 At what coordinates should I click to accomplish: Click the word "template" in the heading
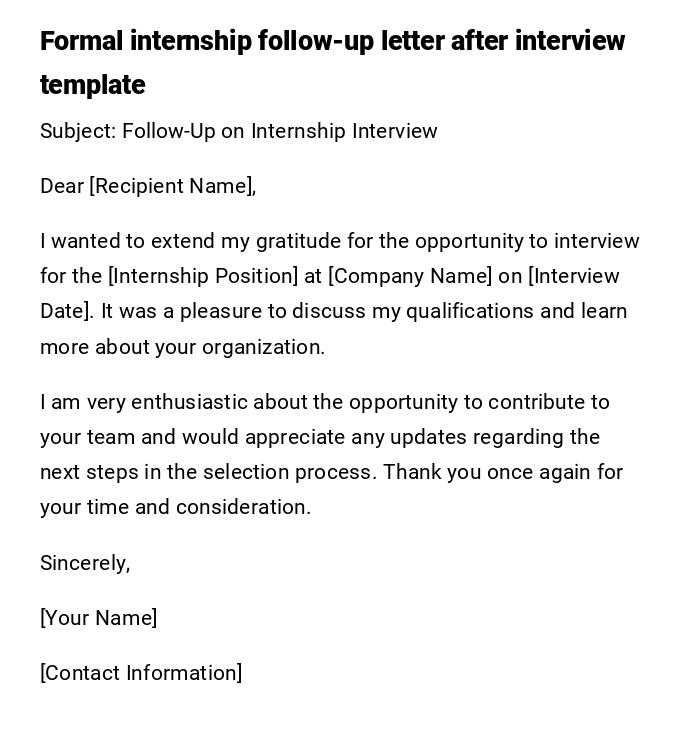pos(92,85)
